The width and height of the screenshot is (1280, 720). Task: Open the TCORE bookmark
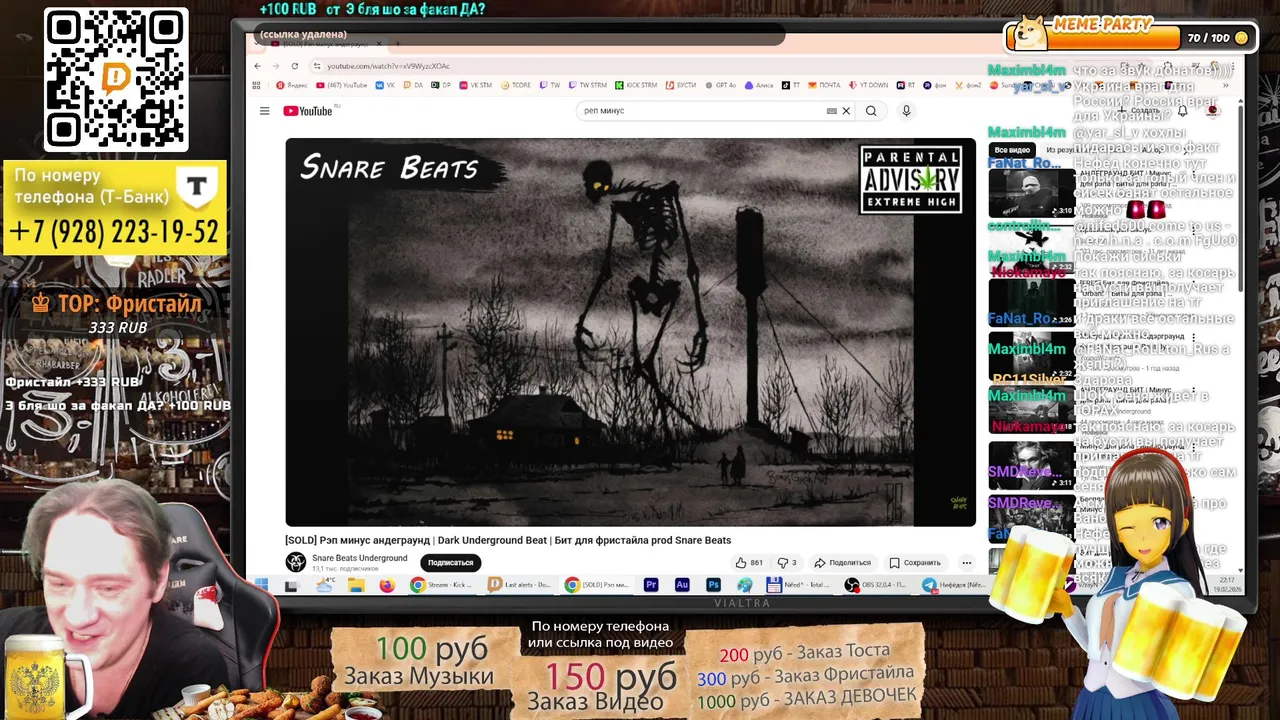(x=514, y=85)
